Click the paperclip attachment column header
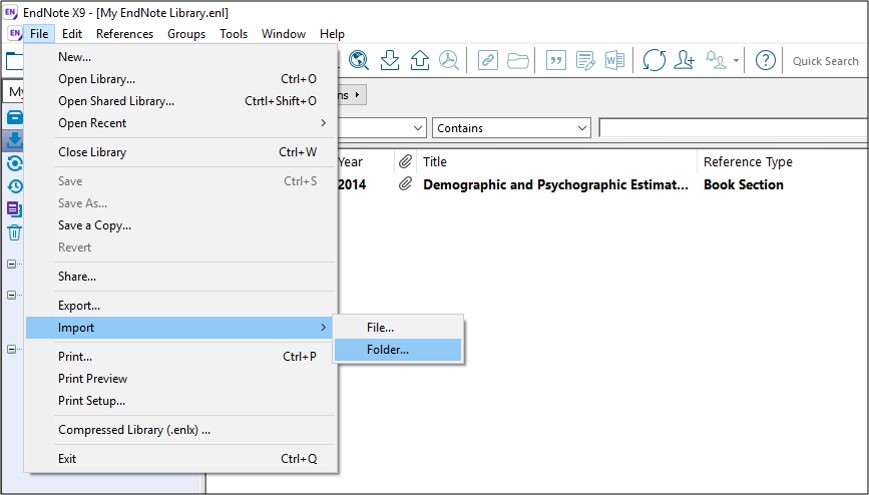This screenshot has width=869, height=495. [405, 162]
